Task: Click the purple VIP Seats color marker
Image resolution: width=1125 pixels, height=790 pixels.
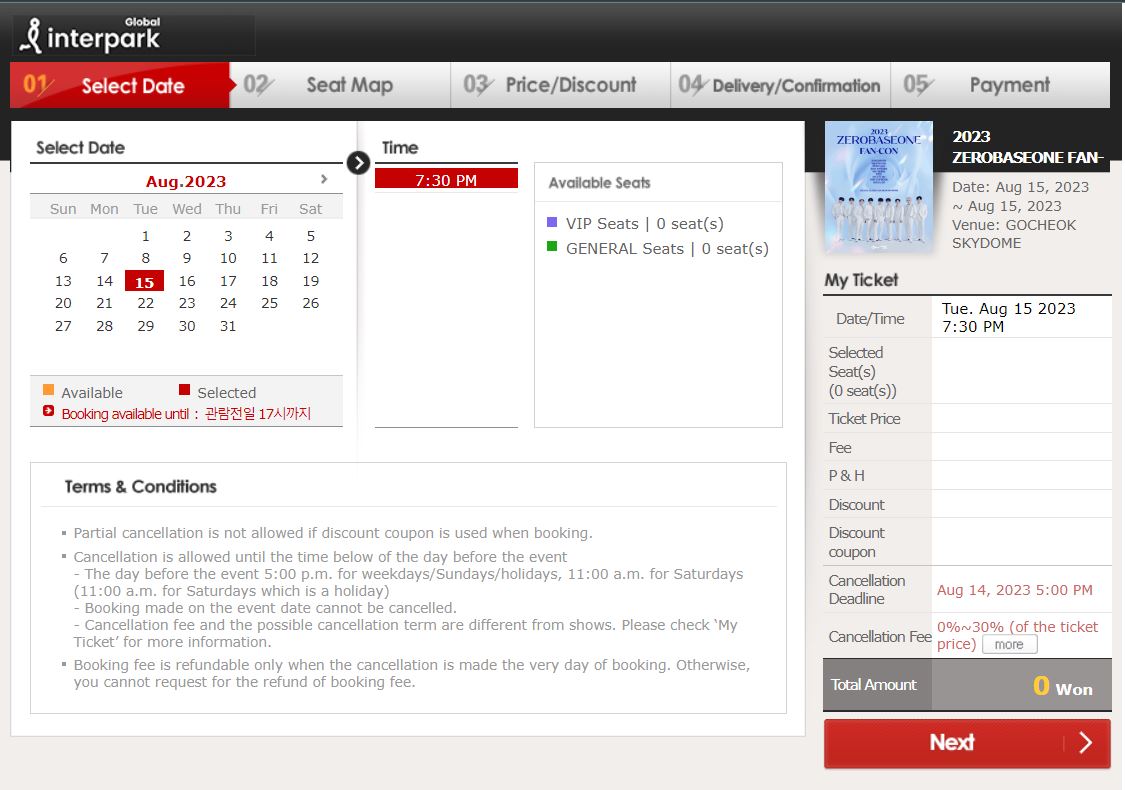Action: [552, 222]
